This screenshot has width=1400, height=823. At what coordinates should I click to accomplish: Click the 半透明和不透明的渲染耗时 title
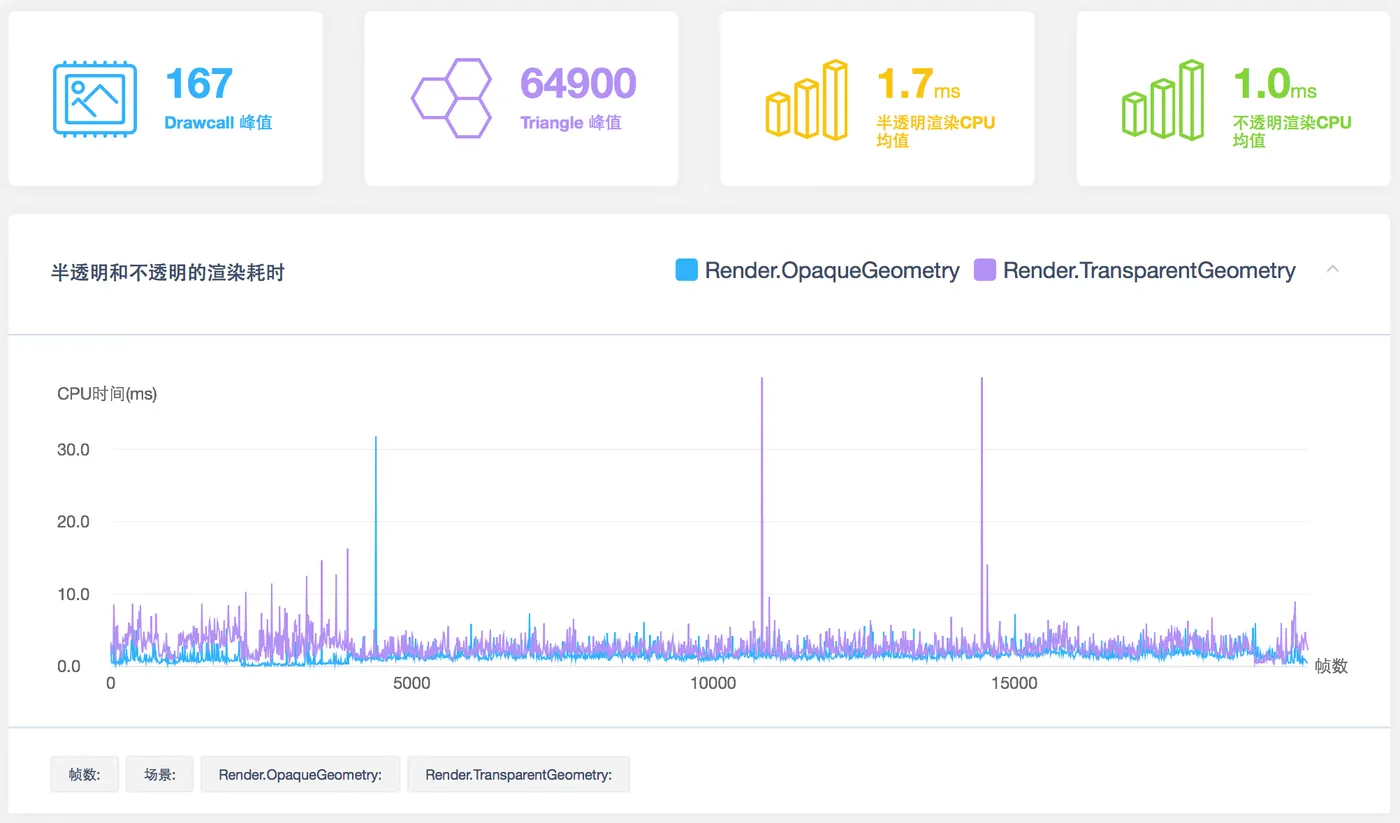pos(168,272)
